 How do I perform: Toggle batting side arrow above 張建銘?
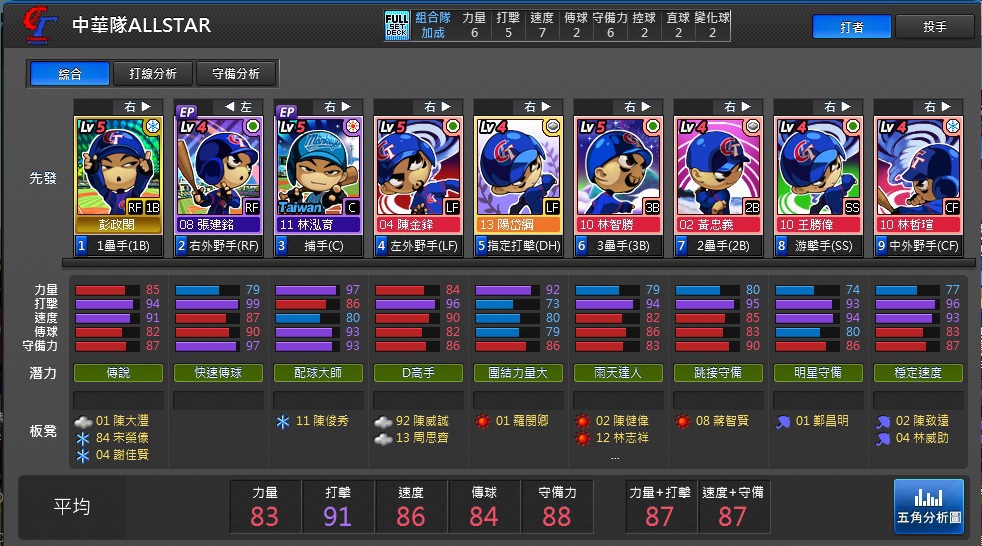pos(230,106)
